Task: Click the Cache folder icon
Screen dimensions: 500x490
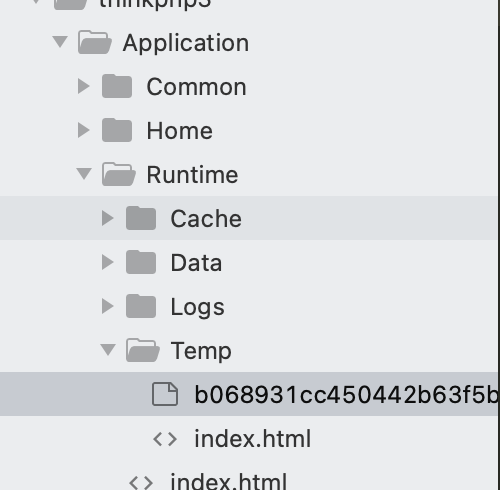Action: click(x=141, y=218)
